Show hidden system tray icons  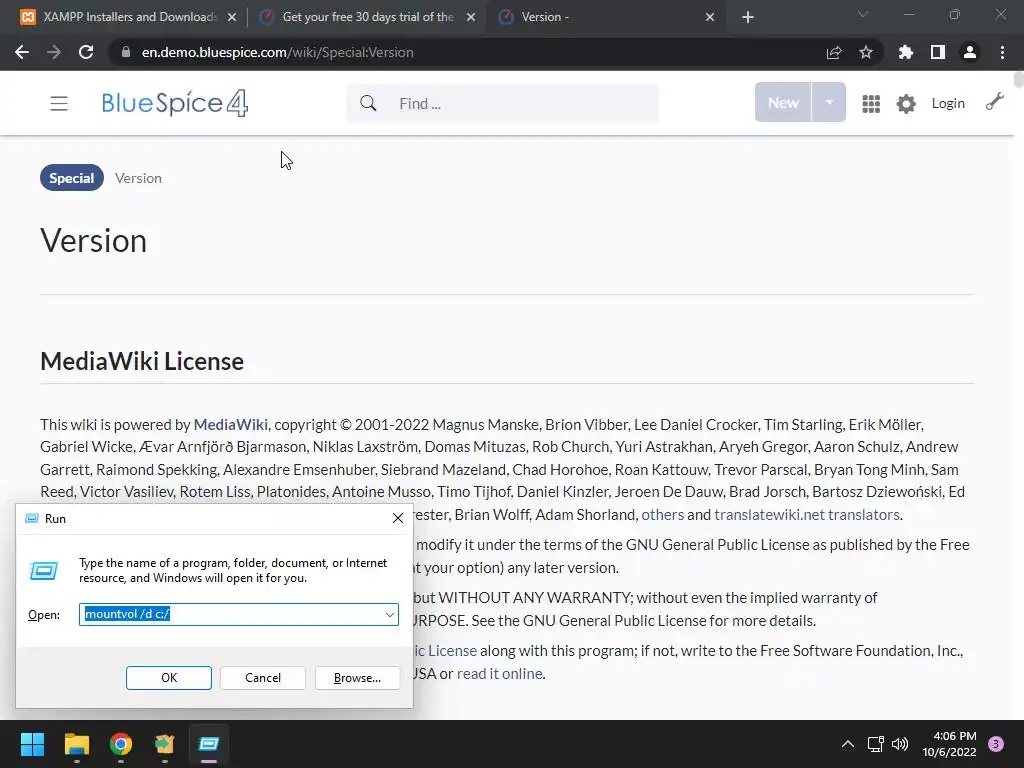click(x=848, y=744)
